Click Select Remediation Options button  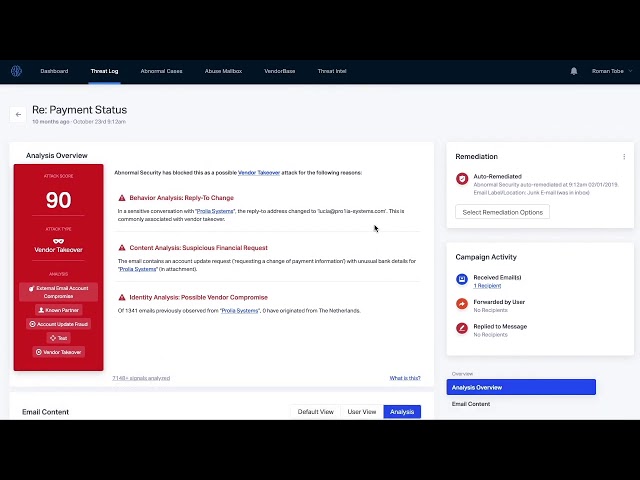502,212
